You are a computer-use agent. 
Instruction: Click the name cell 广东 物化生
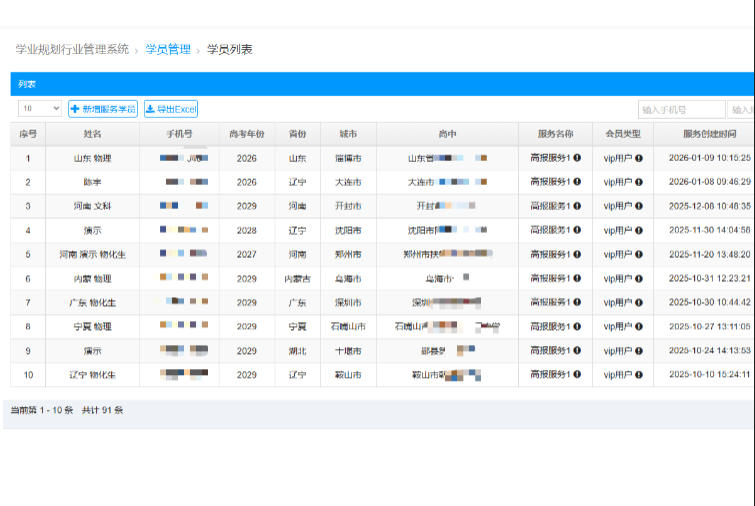(92, 302)
